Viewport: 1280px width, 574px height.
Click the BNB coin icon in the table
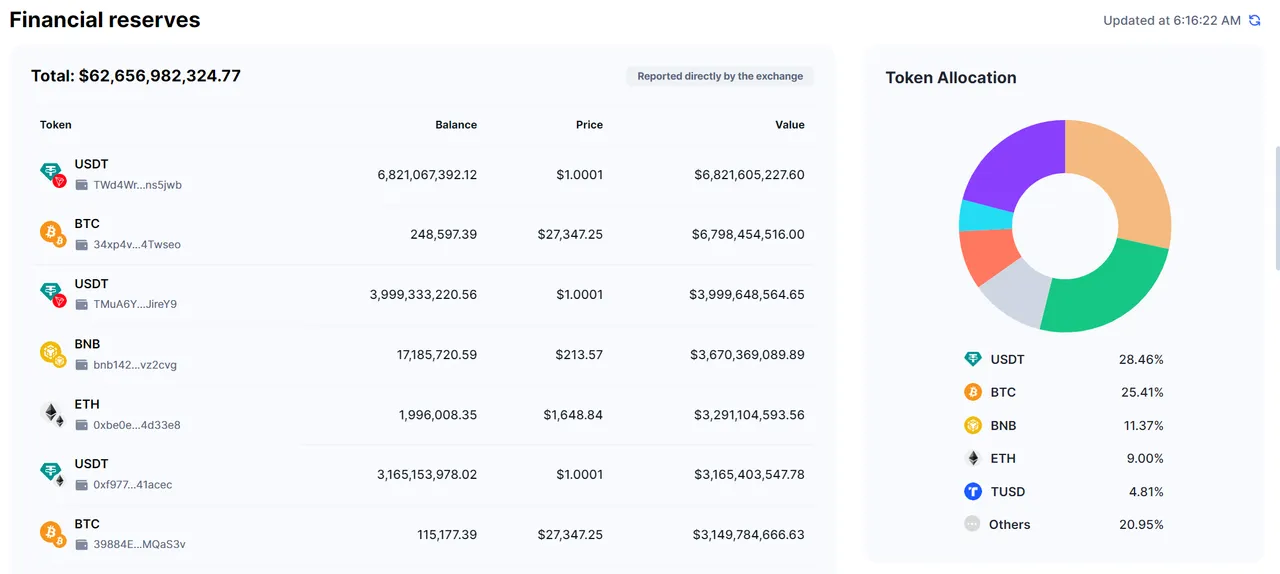coord(52,354)
